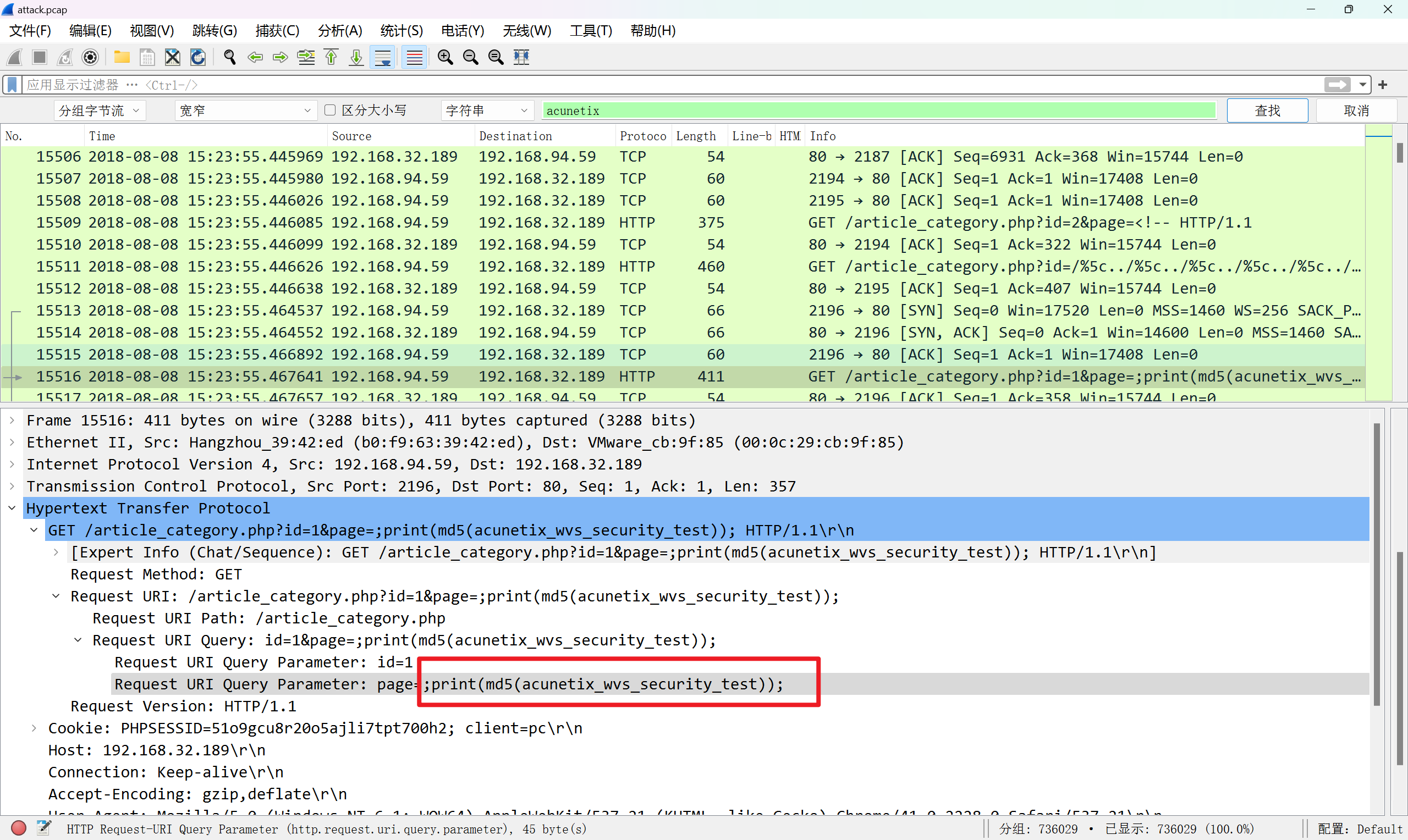
Task: Expand the Cookie header node
Action: 34,728
